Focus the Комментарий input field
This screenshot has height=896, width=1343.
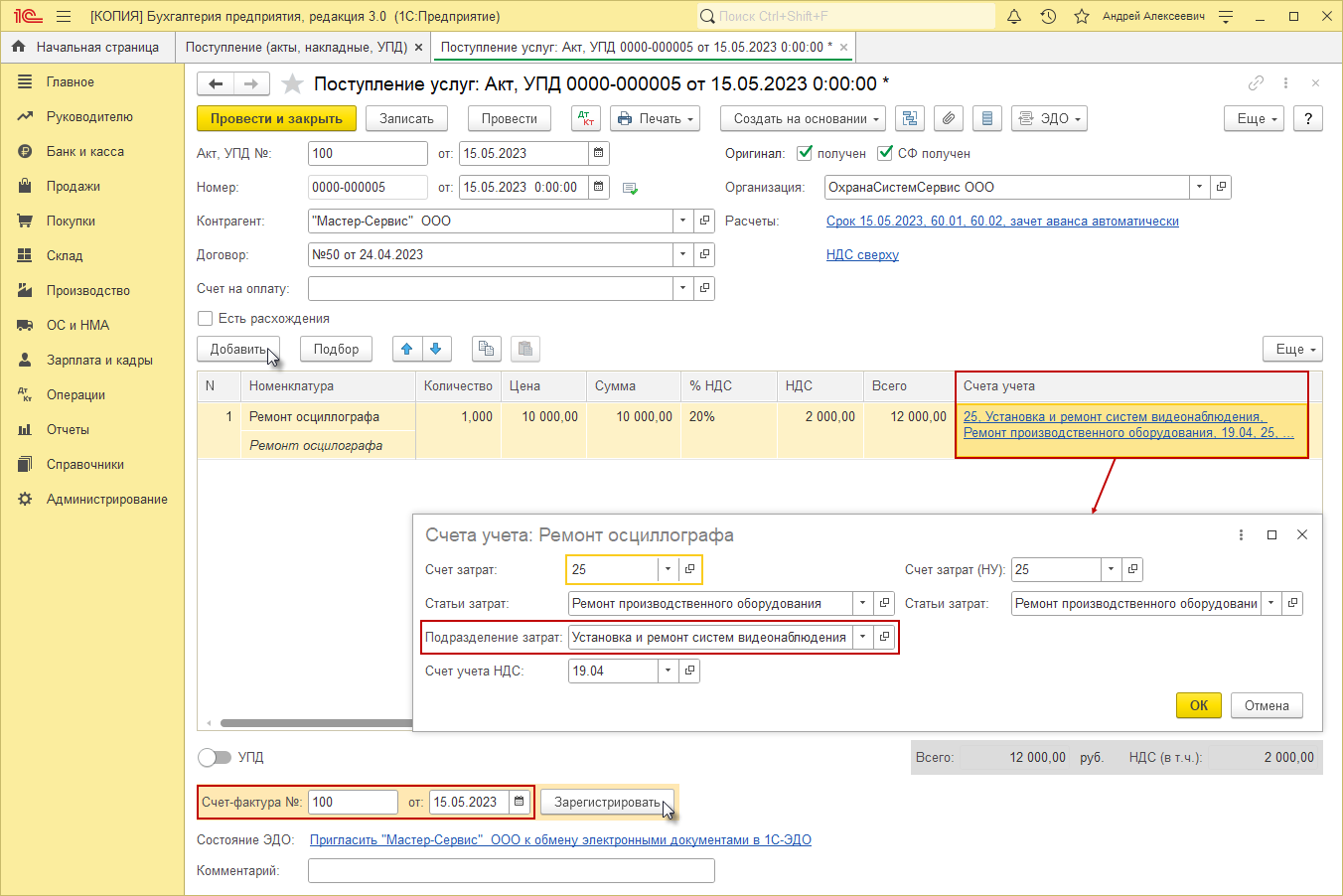512,870
